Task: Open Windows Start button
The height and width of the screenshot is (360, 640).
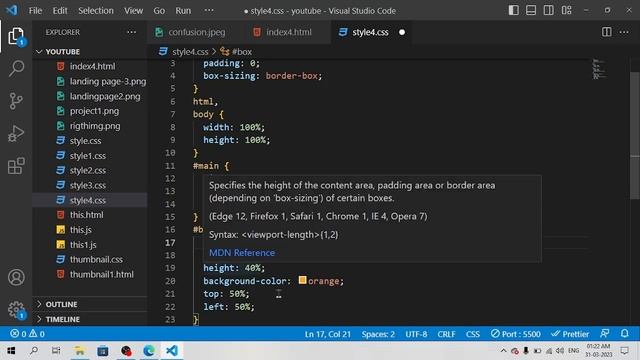Action: pos(11,351)
